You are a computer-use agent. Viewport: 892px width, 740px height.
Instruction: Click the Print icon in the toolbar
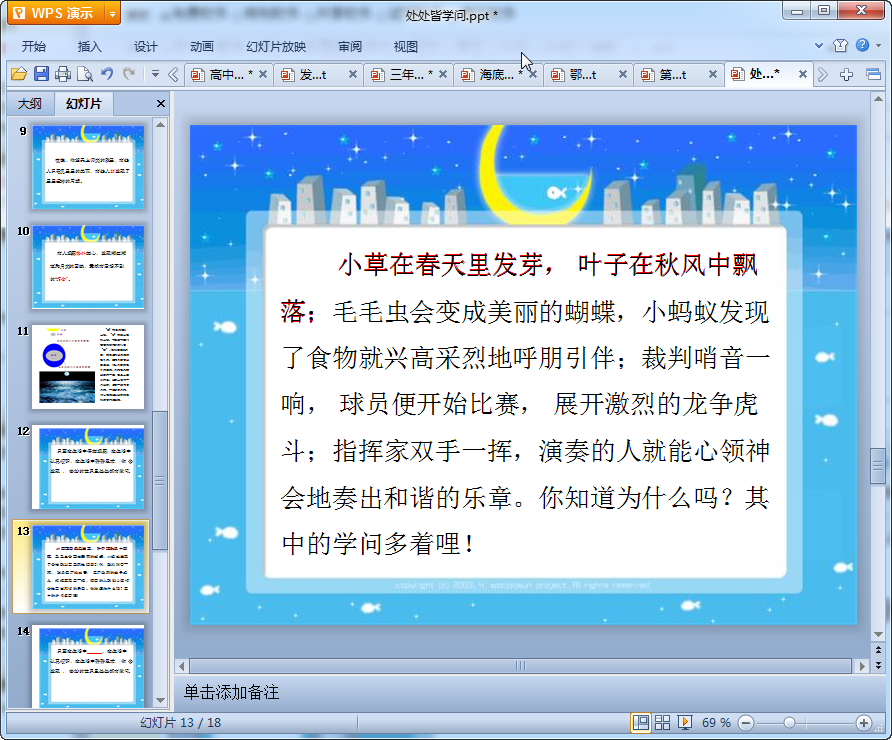click(x=63, y=74)
